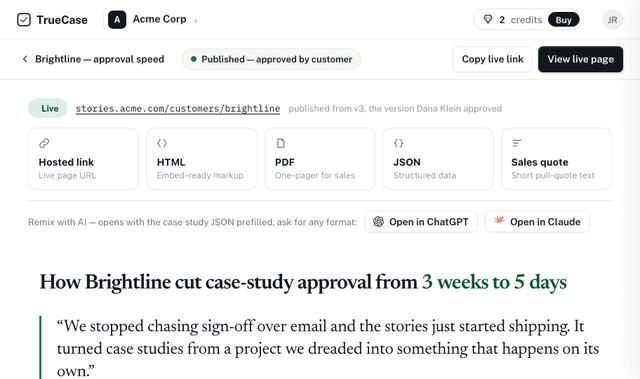Click the Claude starburst logo icon

(499, 221)
